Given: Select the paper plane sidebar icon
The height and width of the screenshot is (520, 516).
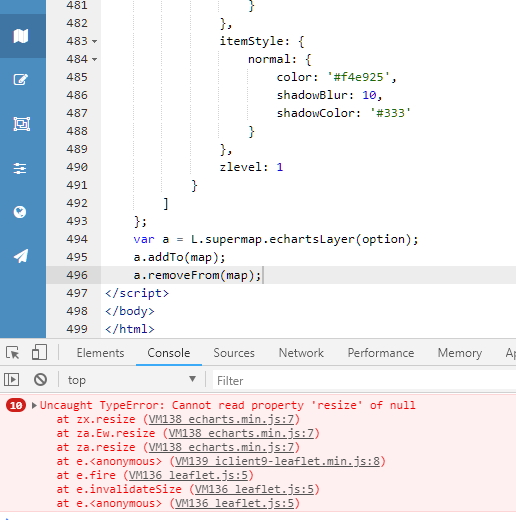Looking at the screenshot, I should tap(21, 256).
